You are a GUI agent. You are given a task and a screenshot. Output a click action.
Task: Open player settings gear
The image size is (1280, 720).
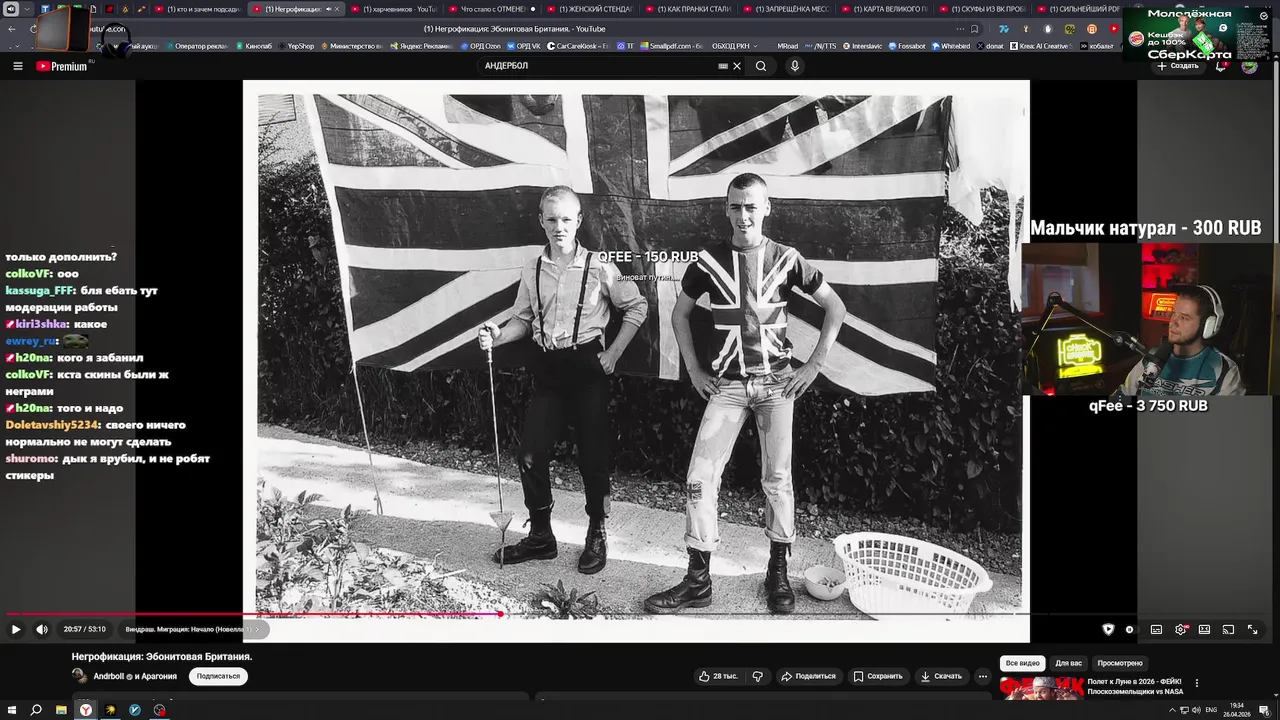1181,629
